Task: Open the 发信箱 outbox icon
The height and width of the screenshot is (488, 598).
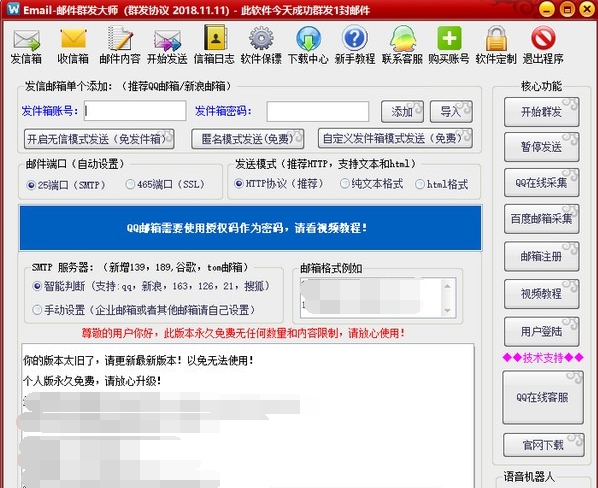Action: point(26,45)
